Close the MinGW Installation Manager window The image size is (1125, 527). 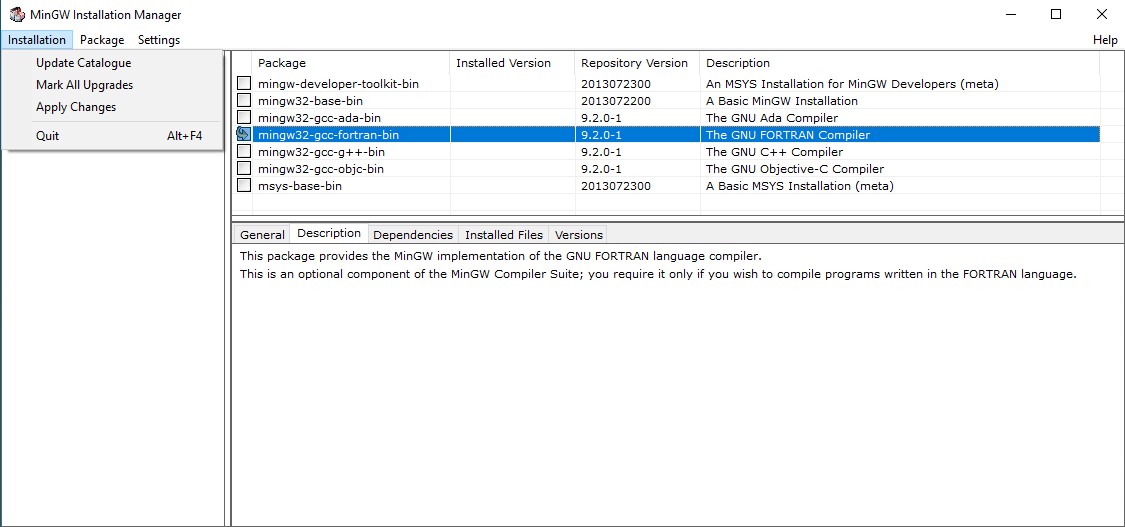coord(1101,14)
